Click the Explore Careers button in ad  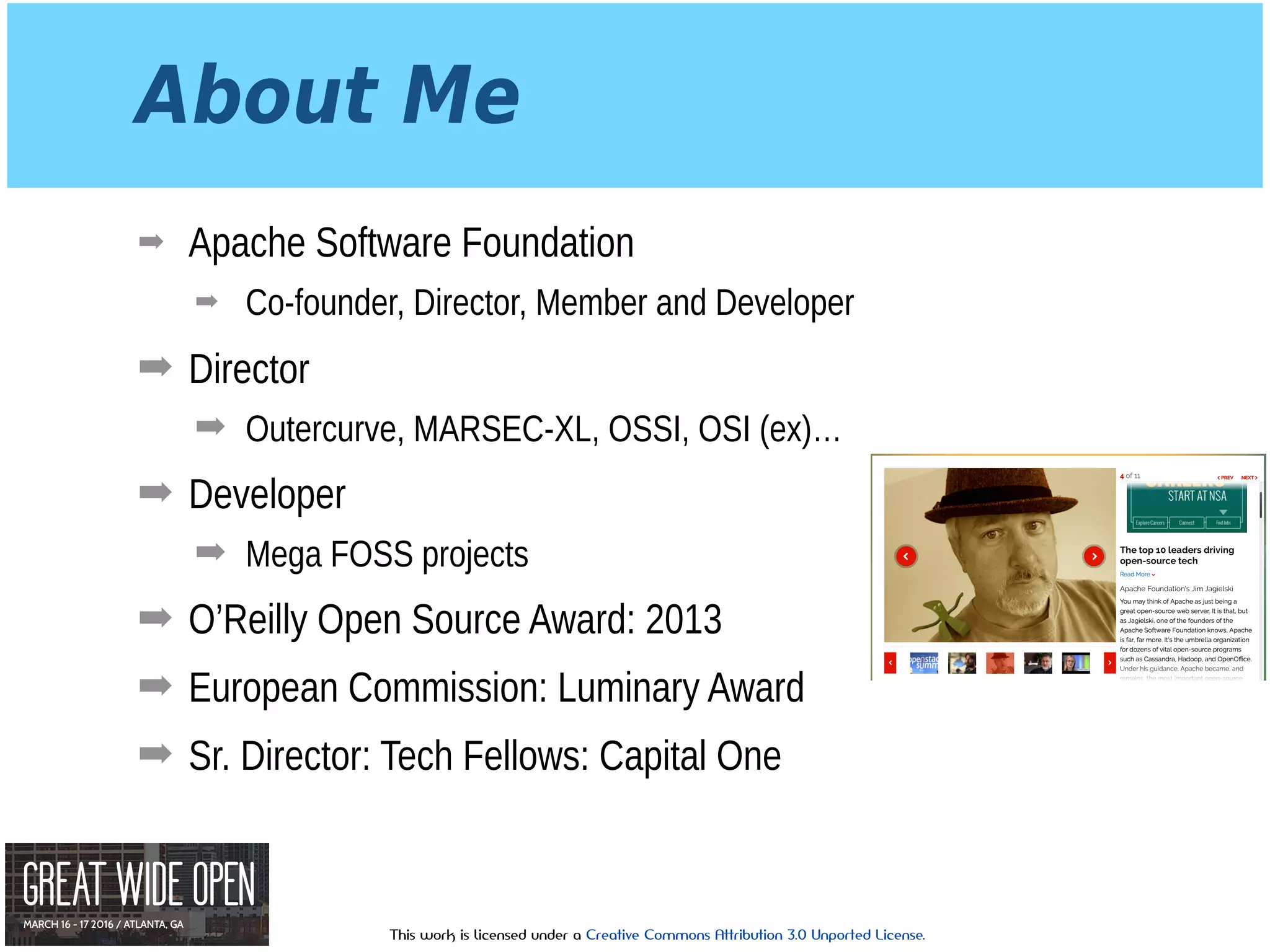[x=1150, y=523]
